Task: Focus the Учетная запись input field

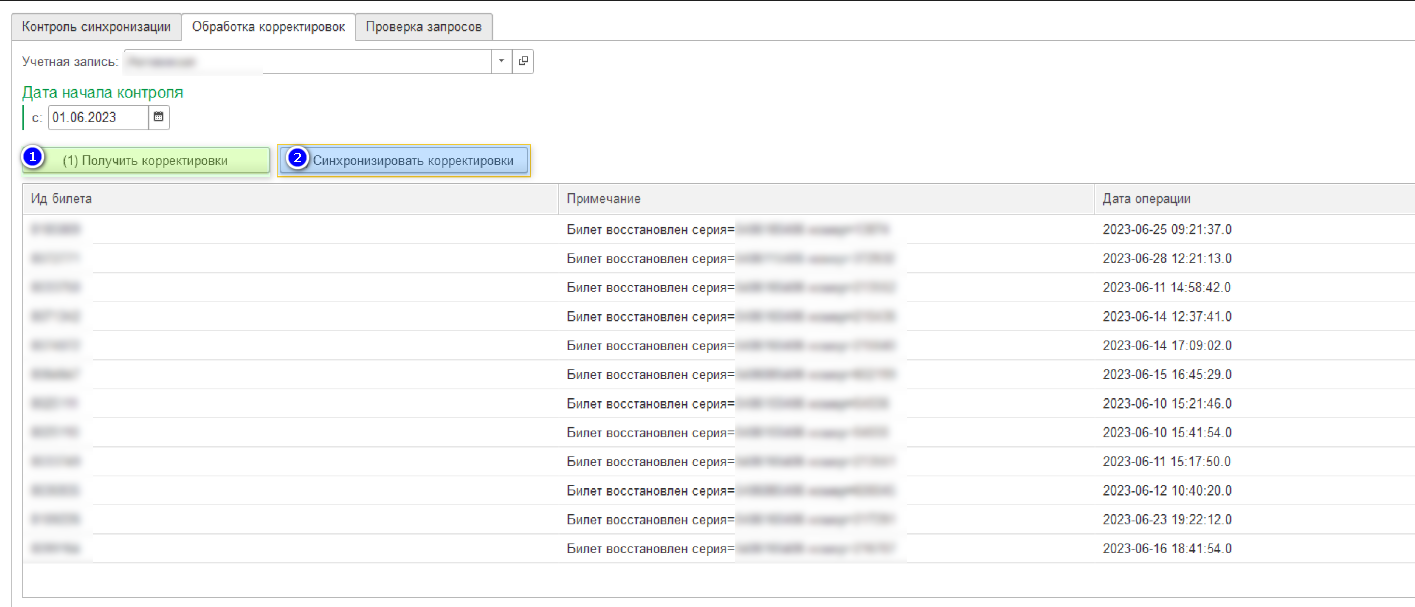Action: [307, 62]
